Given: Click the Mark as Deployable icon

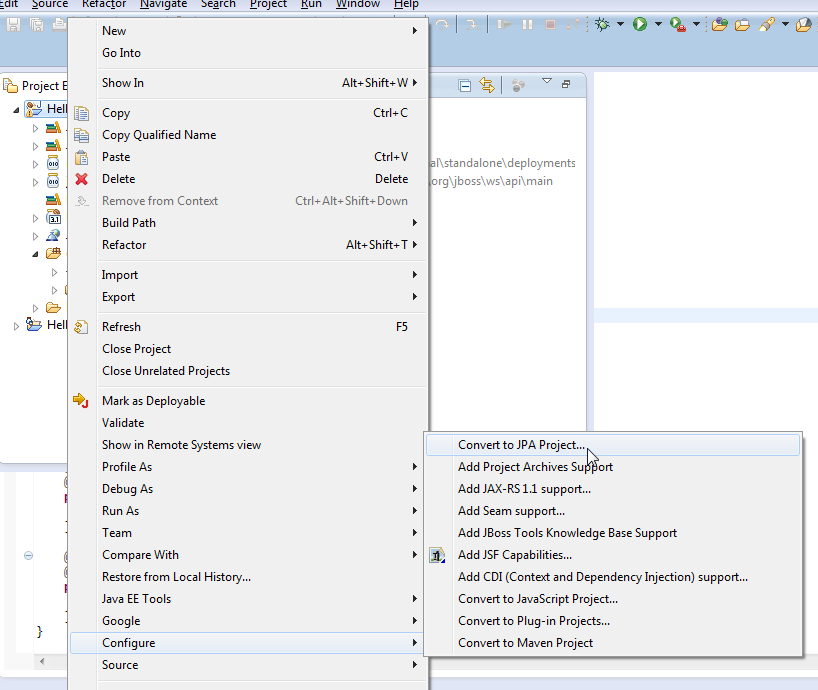Looking at the screenshot, I should point(82,401).
